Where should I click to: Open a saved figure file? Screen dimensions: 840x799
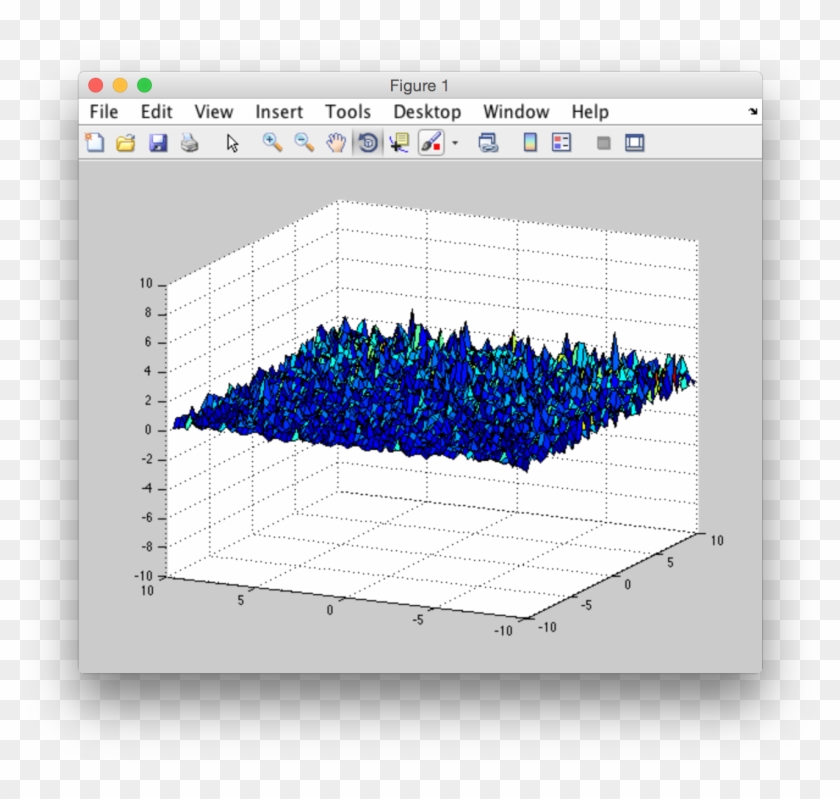coord(125,143)
